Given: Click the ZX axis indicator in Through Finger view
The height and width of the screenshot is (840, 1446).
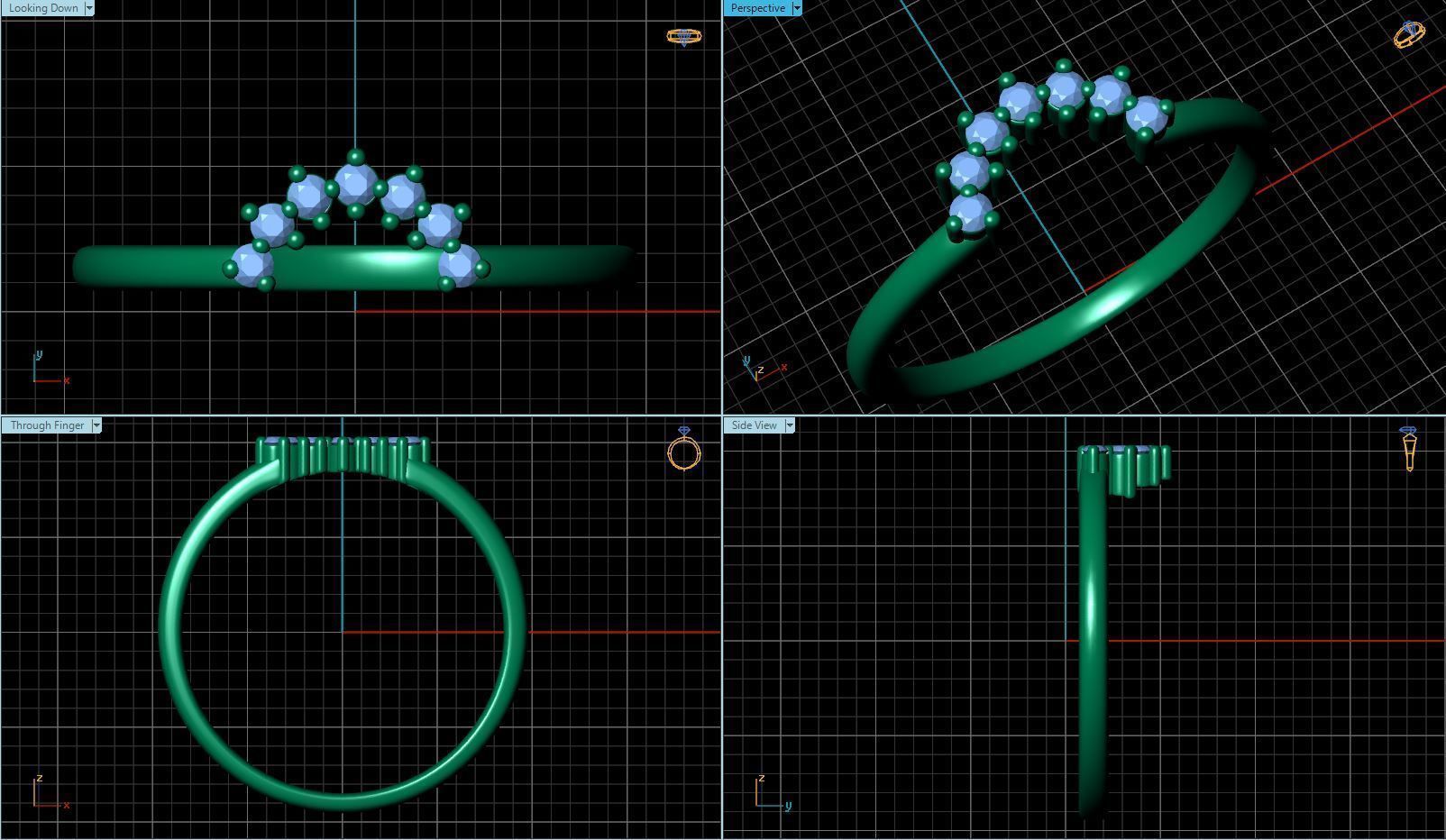Looking at the screenshot, I should [50, 791].
